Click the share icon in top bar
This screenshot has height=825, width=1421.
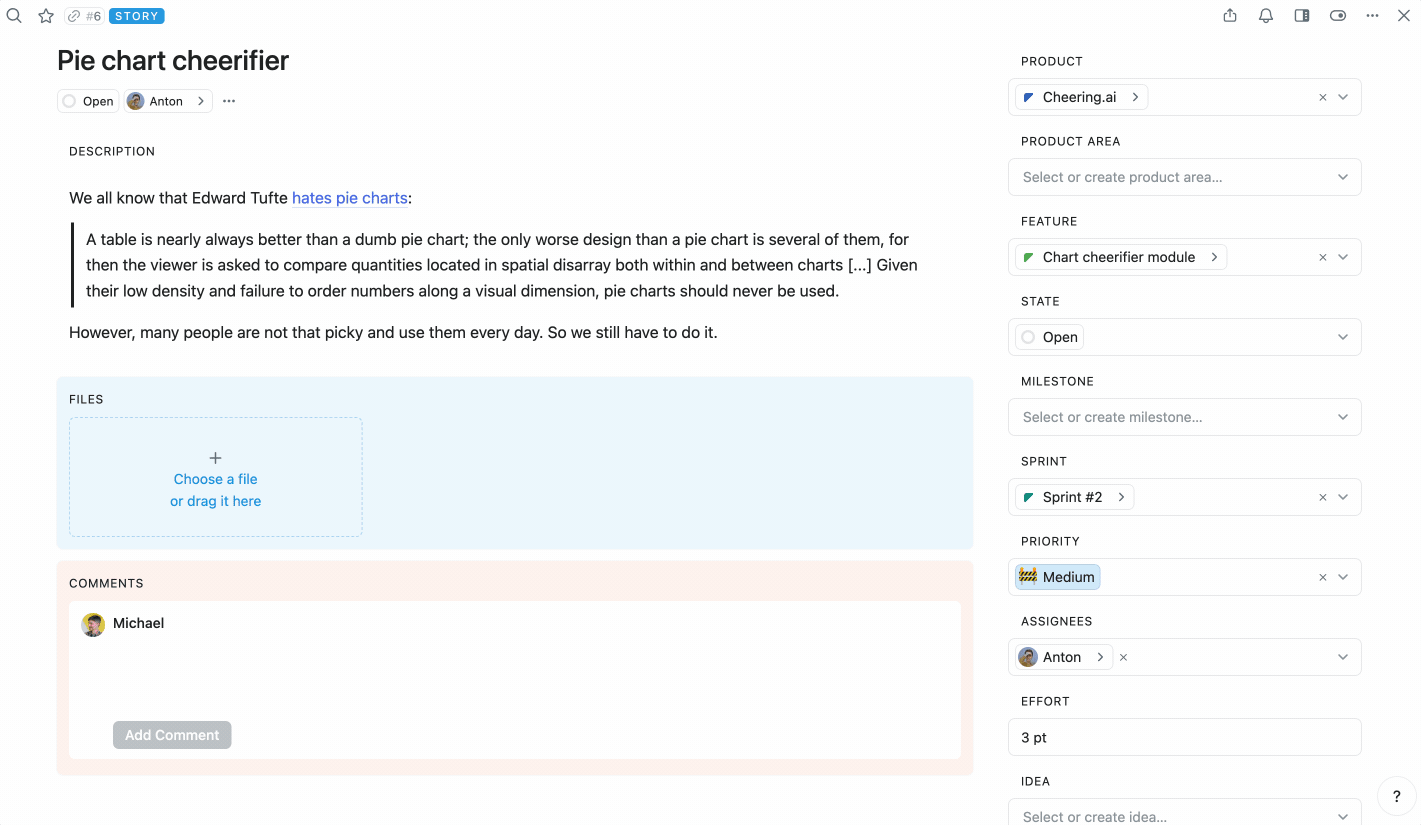(x=1230, y=16)
